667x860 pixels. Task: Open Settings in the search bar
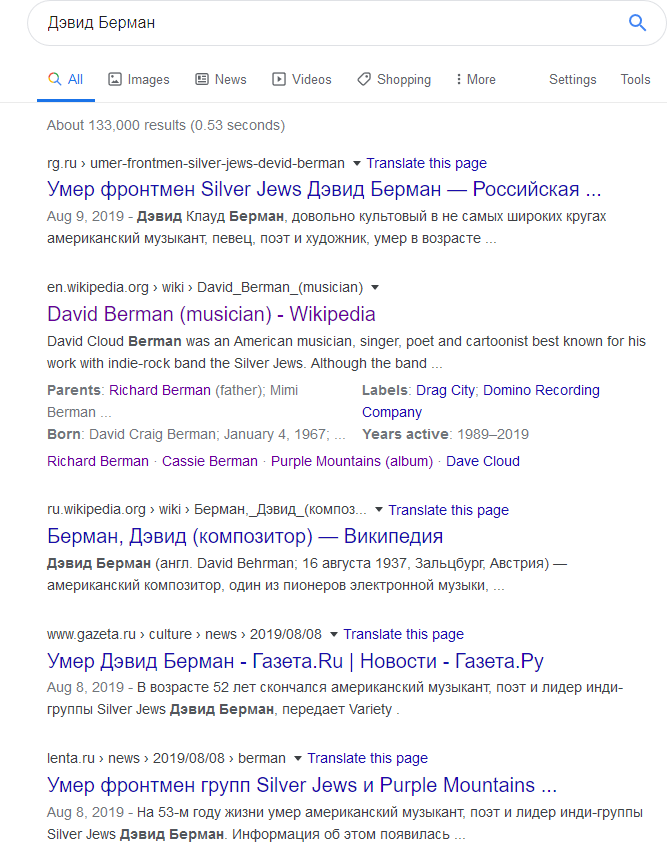tap(572, 79)
